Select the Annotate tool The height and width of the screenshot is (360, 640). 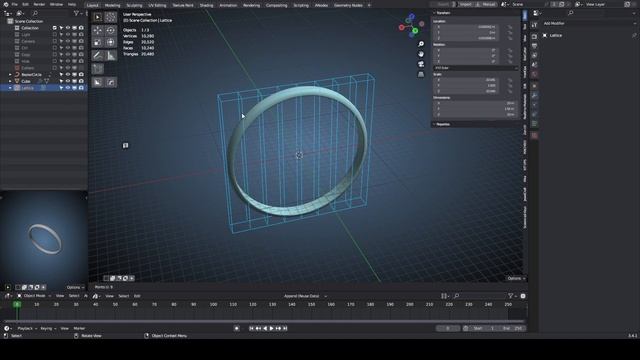pyautogui.click(x=98, y=56)
